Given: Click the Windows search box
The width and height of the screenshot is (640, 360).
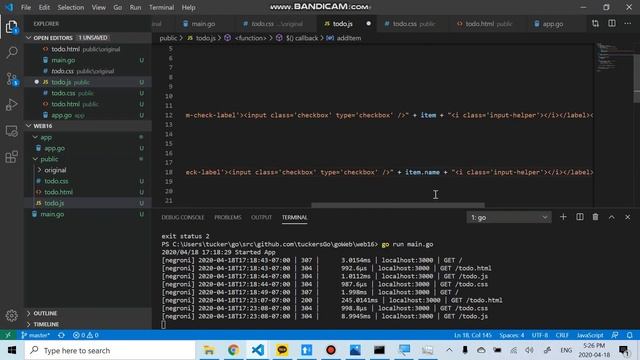Looking at the screenshot, I should coord(110,350).
